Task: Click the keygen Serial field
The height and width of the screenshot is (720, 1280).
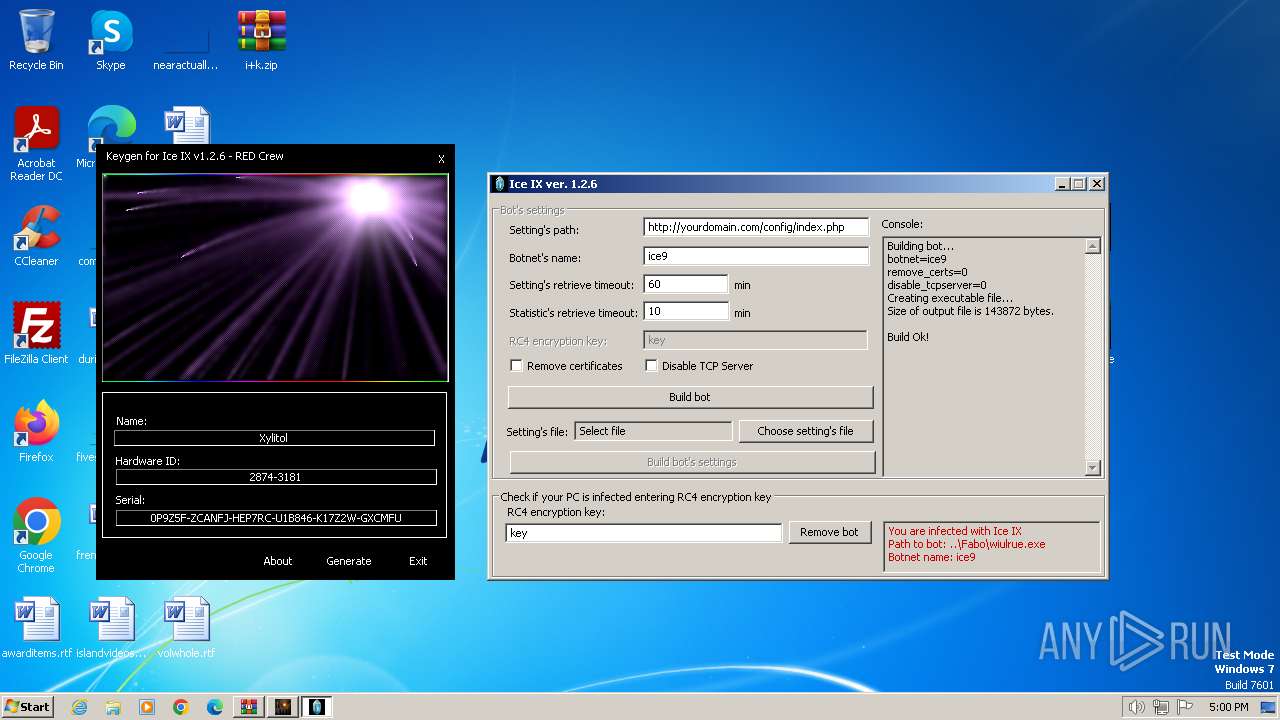Action: (275, 518)
